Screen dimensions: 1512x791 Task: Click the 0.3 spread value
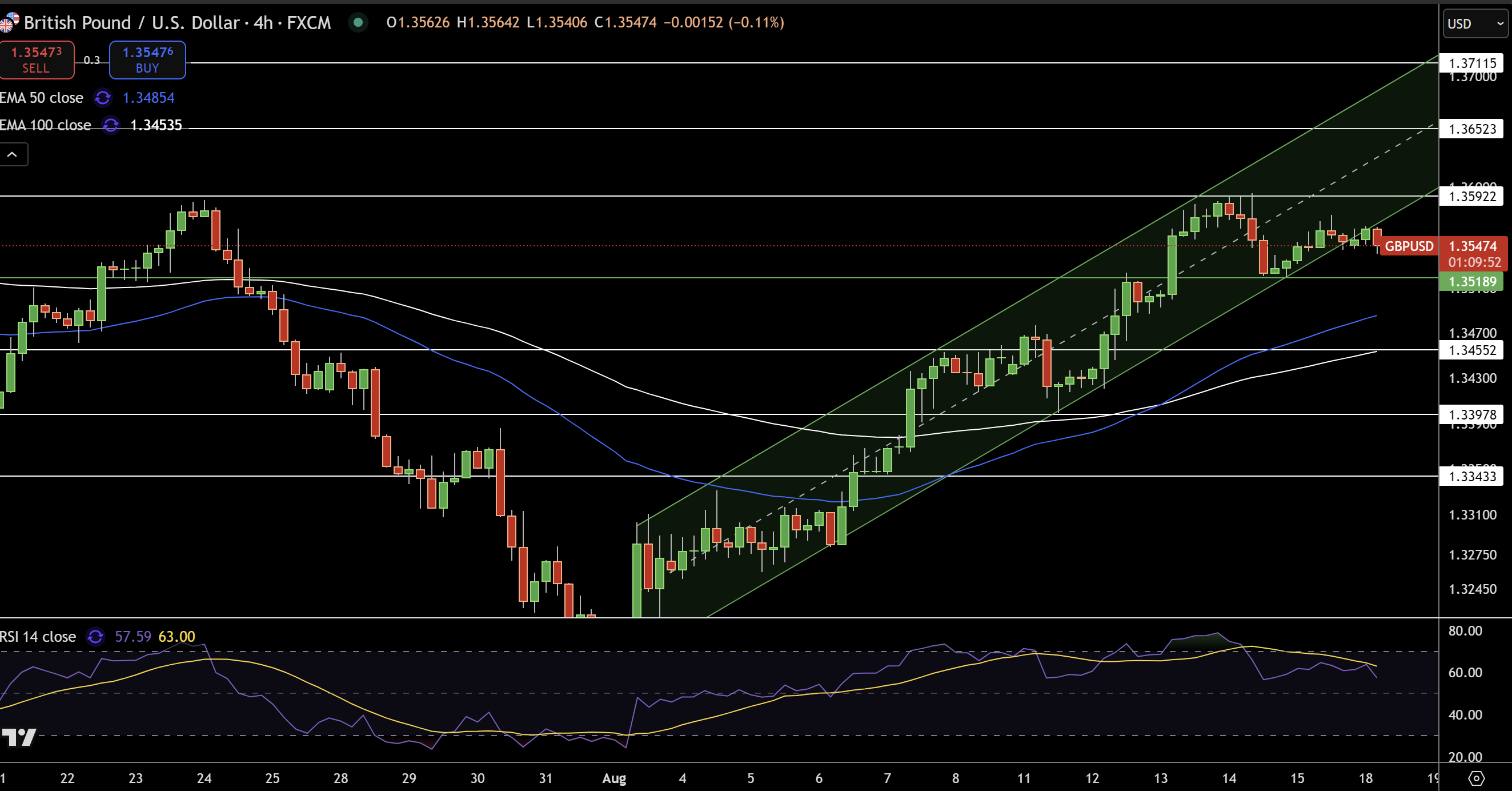(x=91, y=60)
